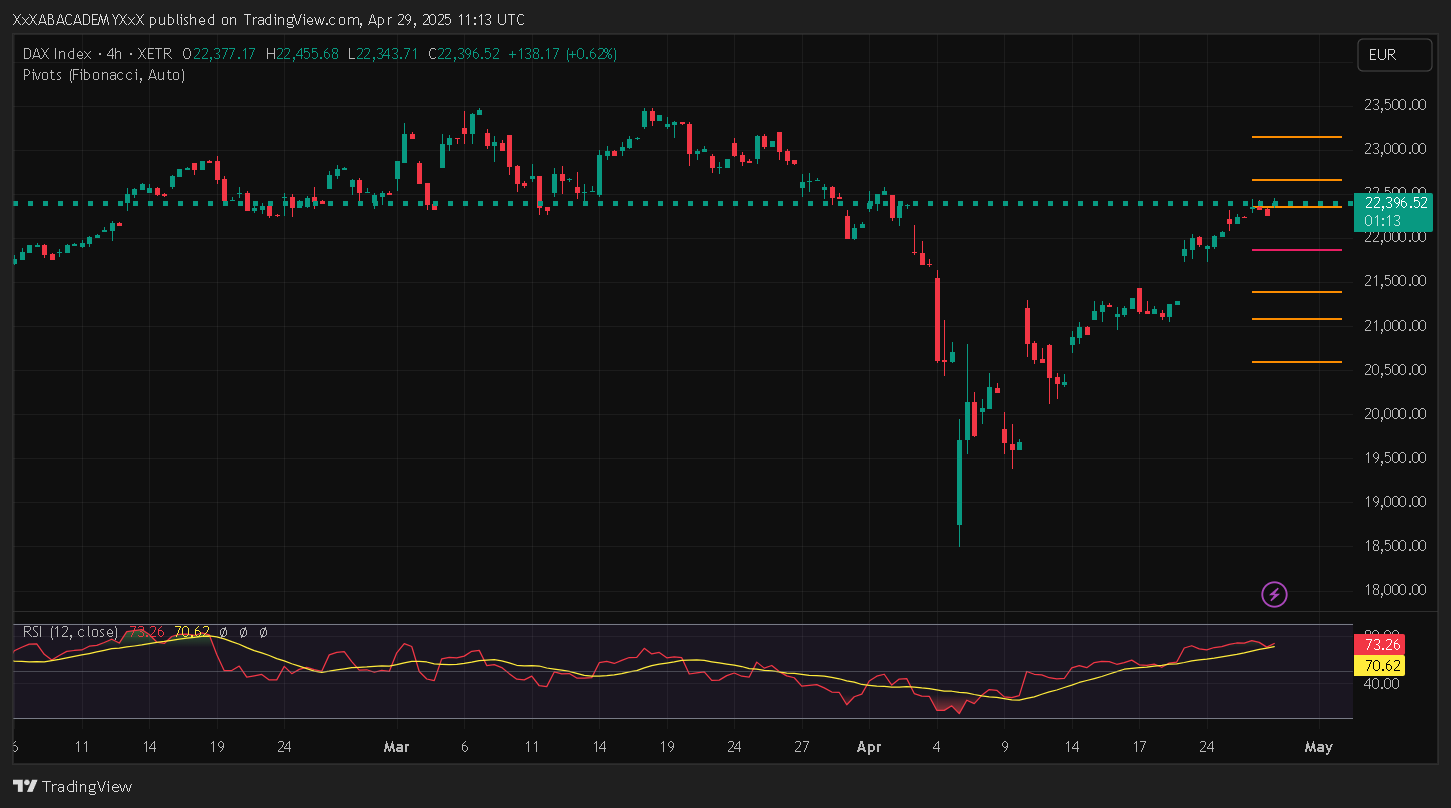
Task: Select the topmost orange pivot line
Action: click(x=1296, y=137)
